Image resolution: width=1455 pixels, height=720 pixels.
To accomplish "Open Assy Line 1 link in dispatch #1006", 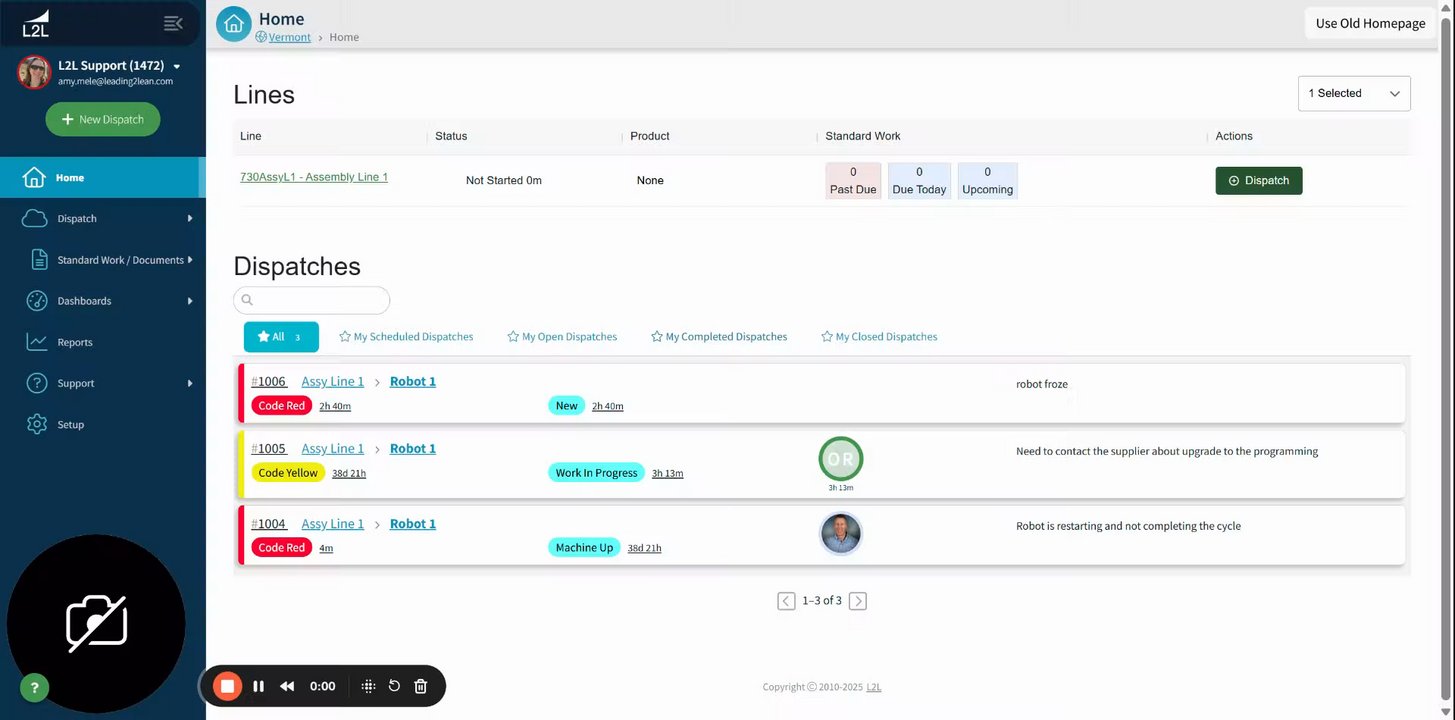I will tap(333, 382).
